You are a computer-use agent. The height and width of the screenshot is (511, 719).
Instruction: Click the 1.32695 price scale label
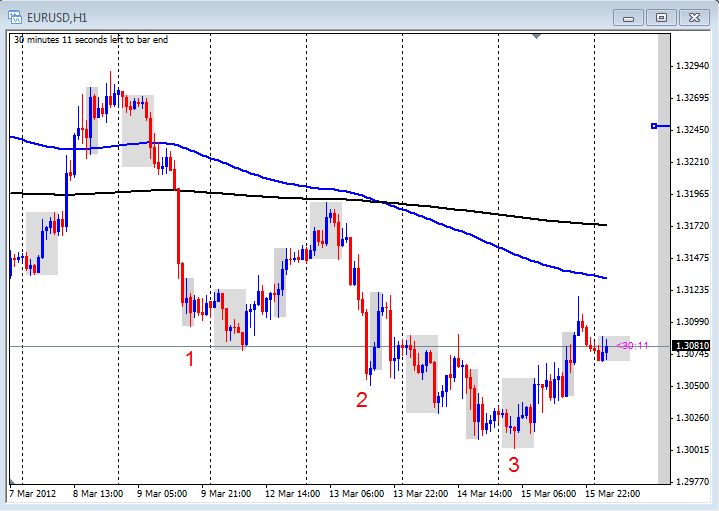(692, 98)
